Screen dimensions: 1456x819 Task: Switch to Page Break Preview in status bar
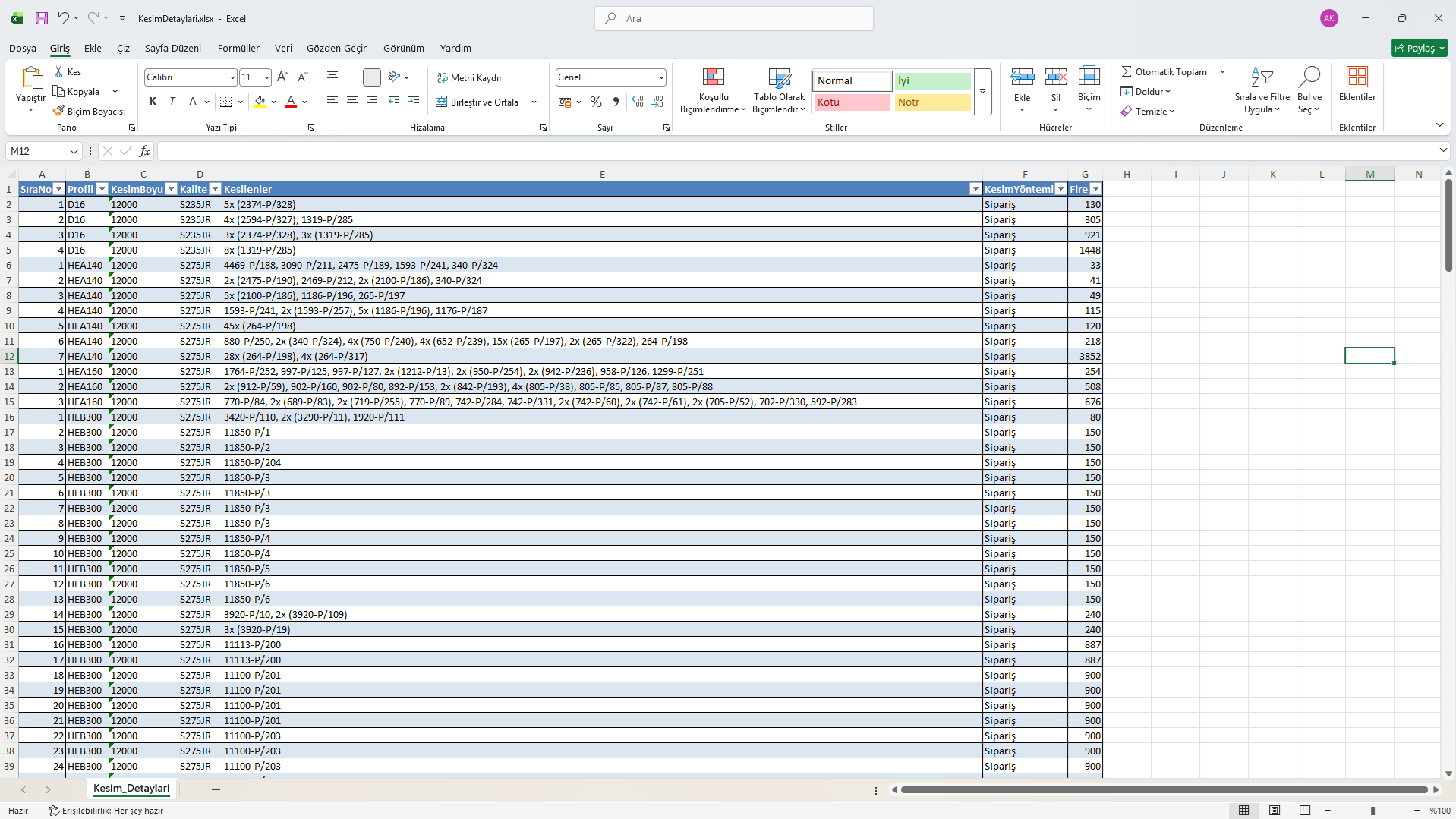click(x=1305, y=811)
